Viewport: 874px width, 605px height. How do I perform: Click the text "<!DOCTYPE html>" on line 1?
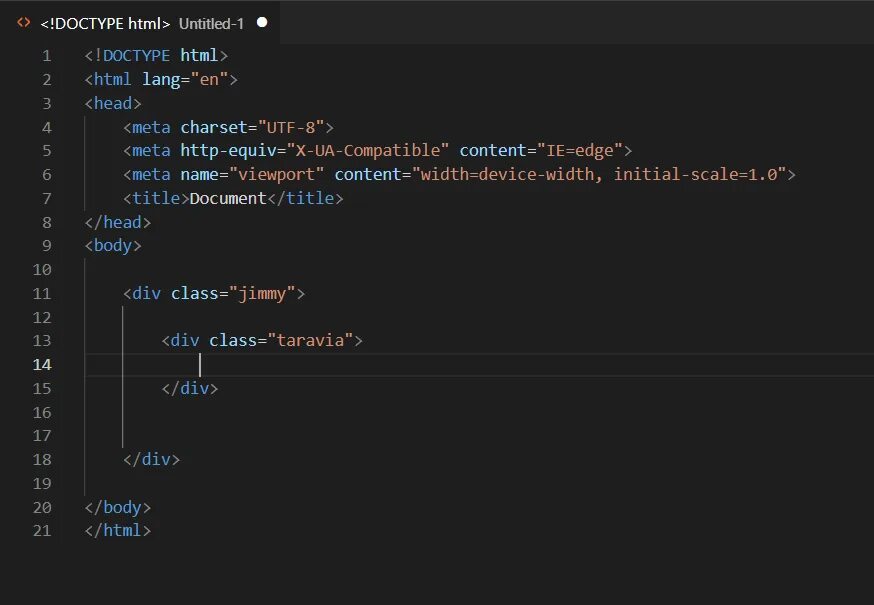pyautogui.click(x=156, y=56)
